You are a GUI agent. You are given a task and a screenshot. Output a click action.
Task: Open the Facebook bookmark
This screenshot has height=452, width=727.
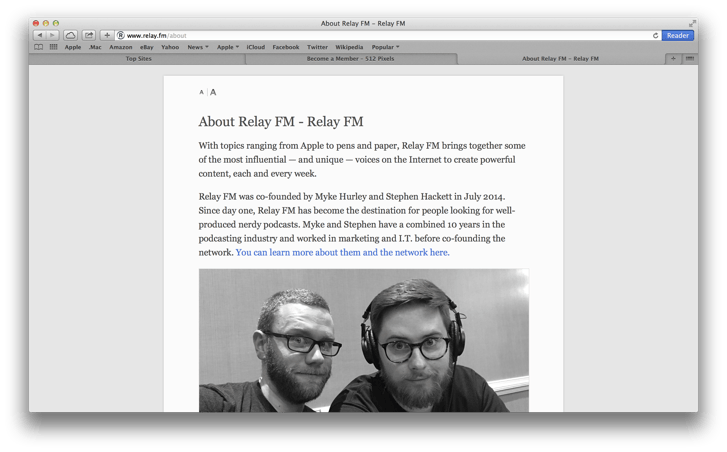286,47
